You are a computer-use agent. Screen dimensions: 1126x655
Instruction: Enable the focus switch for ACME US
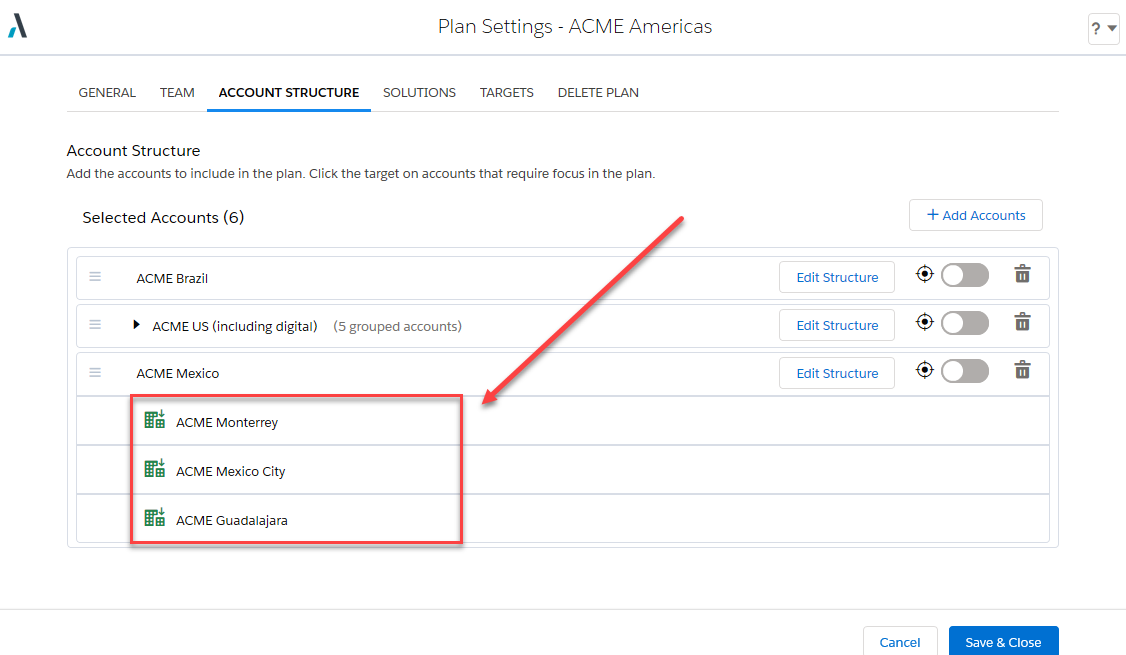pyautogui.click(x=964, y=323)
